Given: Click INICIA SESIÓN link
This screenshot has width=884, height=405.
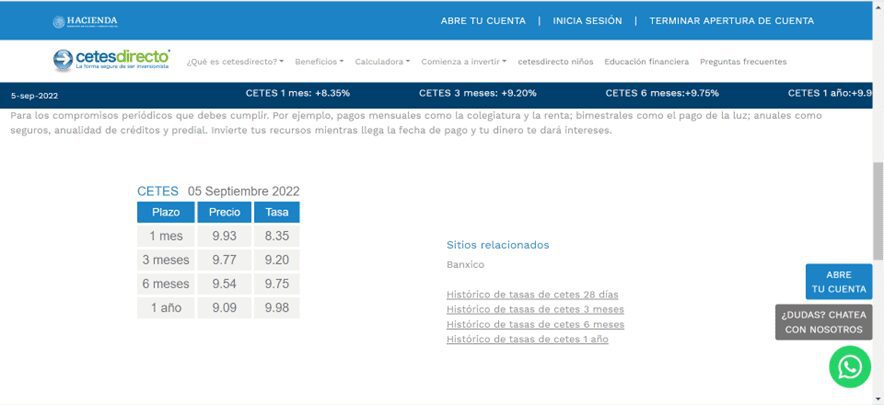Looking at the screenshot, I should pyautogui.click(x=587, y=21).
